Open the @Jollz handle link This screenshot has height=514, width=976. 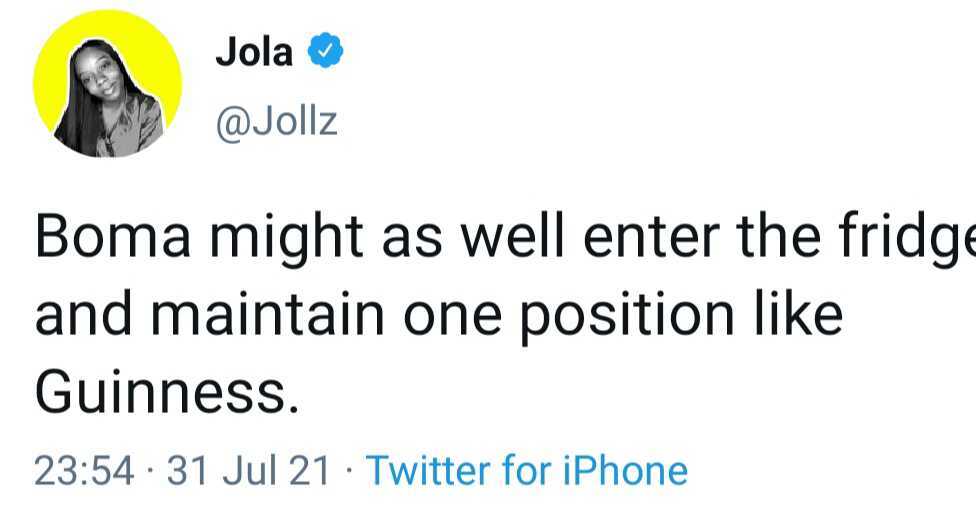(276, 122)
